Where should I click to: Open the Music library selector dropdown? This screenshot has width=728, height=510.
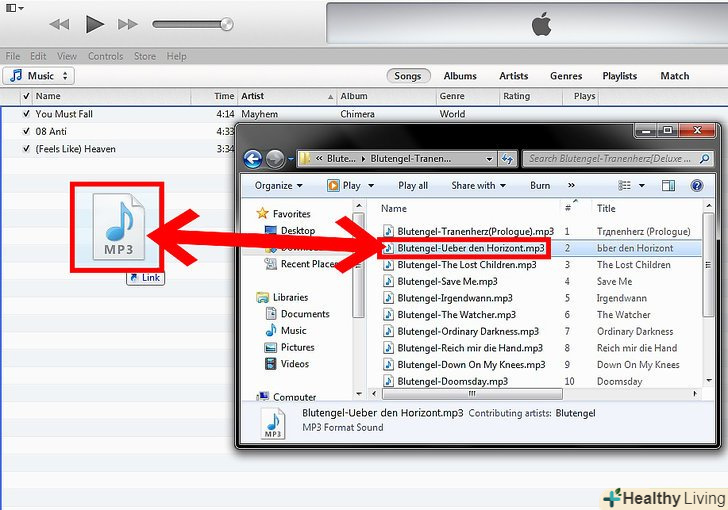[x=39, y=76]
